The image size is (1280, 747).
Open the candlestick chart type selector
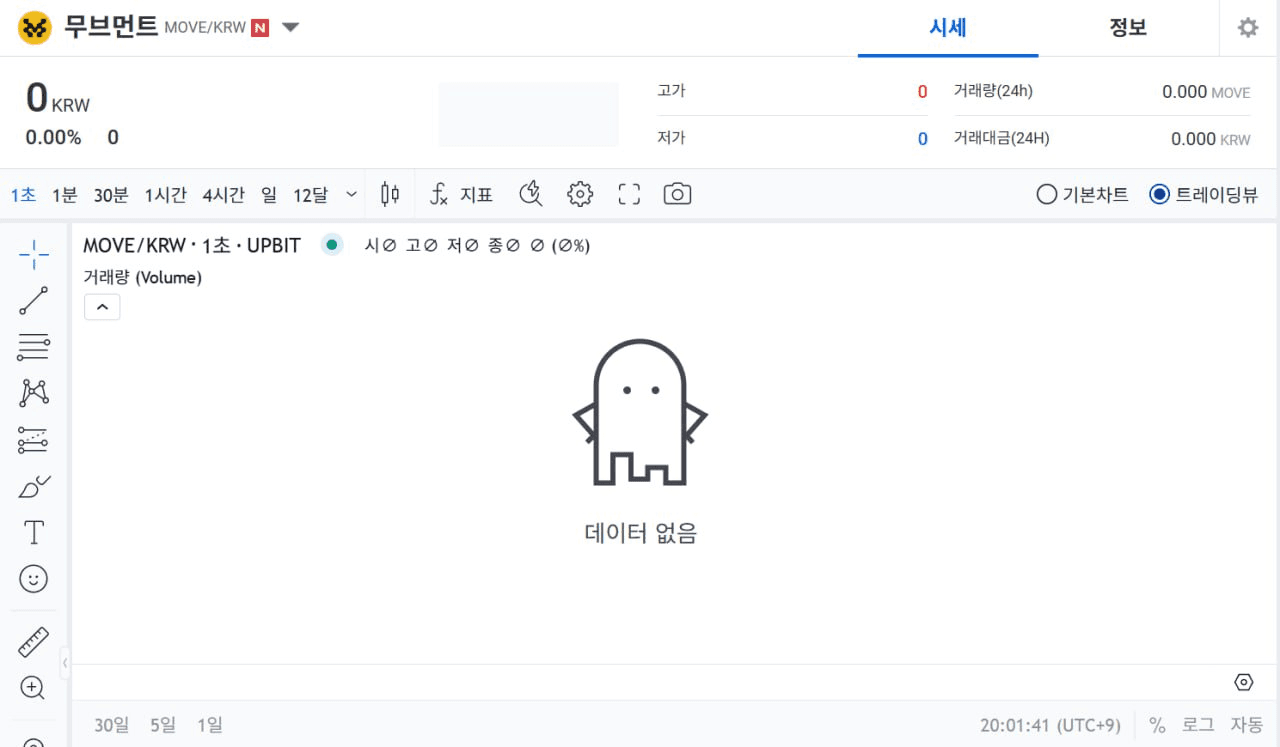tap(390, 195)
